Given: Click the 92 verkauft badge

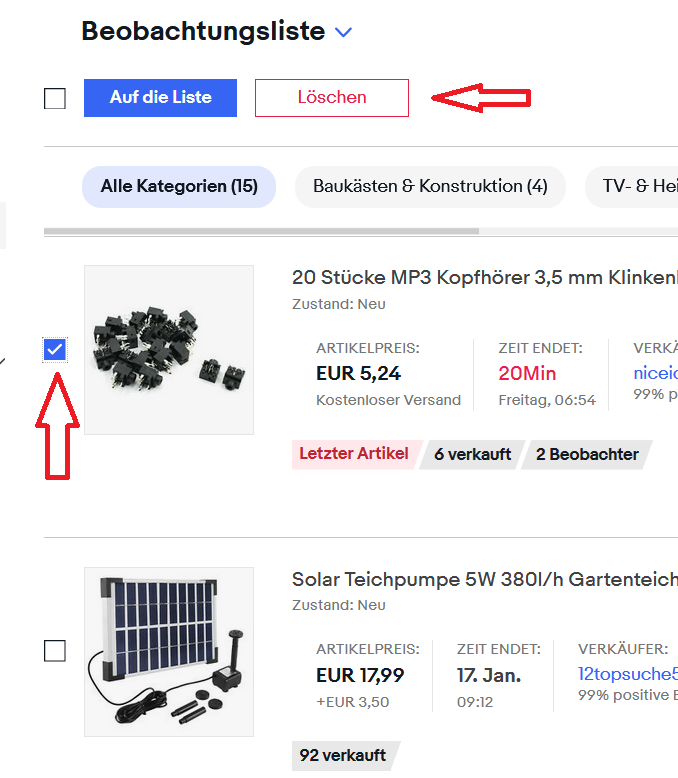Looking at the screenshot, I should click(342, 756).
